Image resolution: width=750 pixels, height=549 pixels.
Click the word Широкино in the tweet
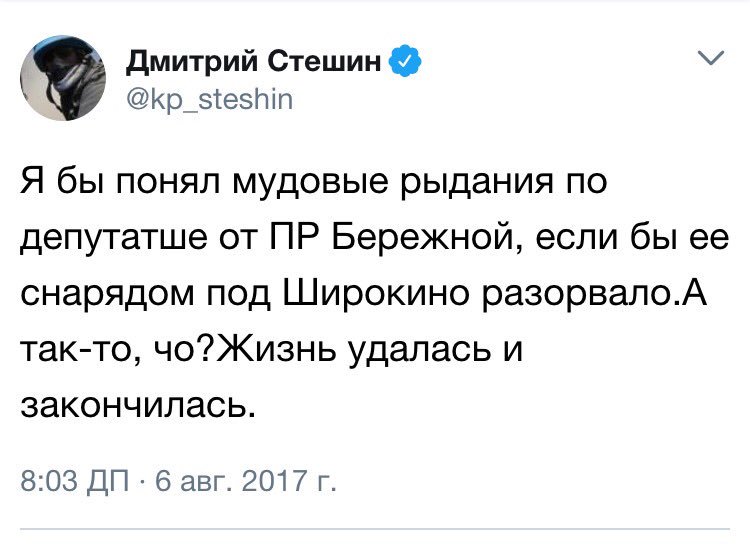[x=376, y=293]
